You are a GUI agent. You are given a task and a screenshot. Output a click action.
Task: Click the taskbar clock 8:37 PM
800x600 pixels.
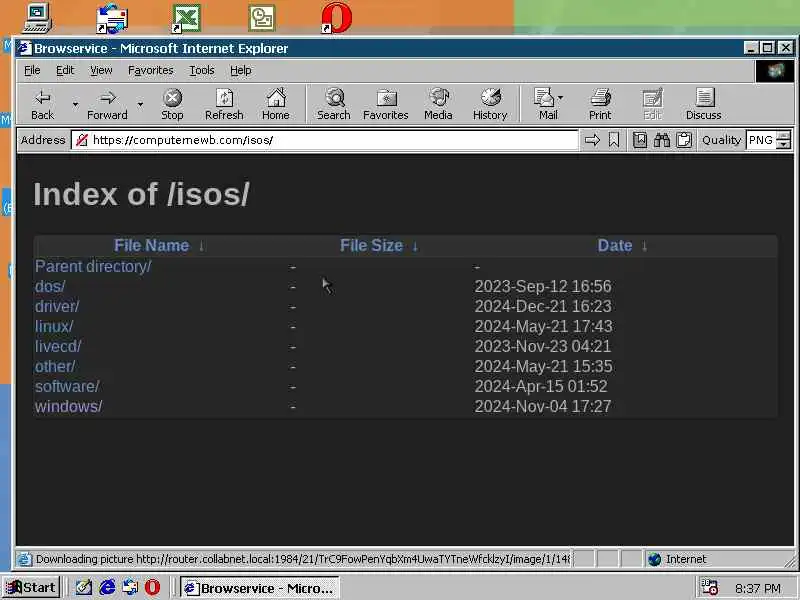tap(758, 588)
